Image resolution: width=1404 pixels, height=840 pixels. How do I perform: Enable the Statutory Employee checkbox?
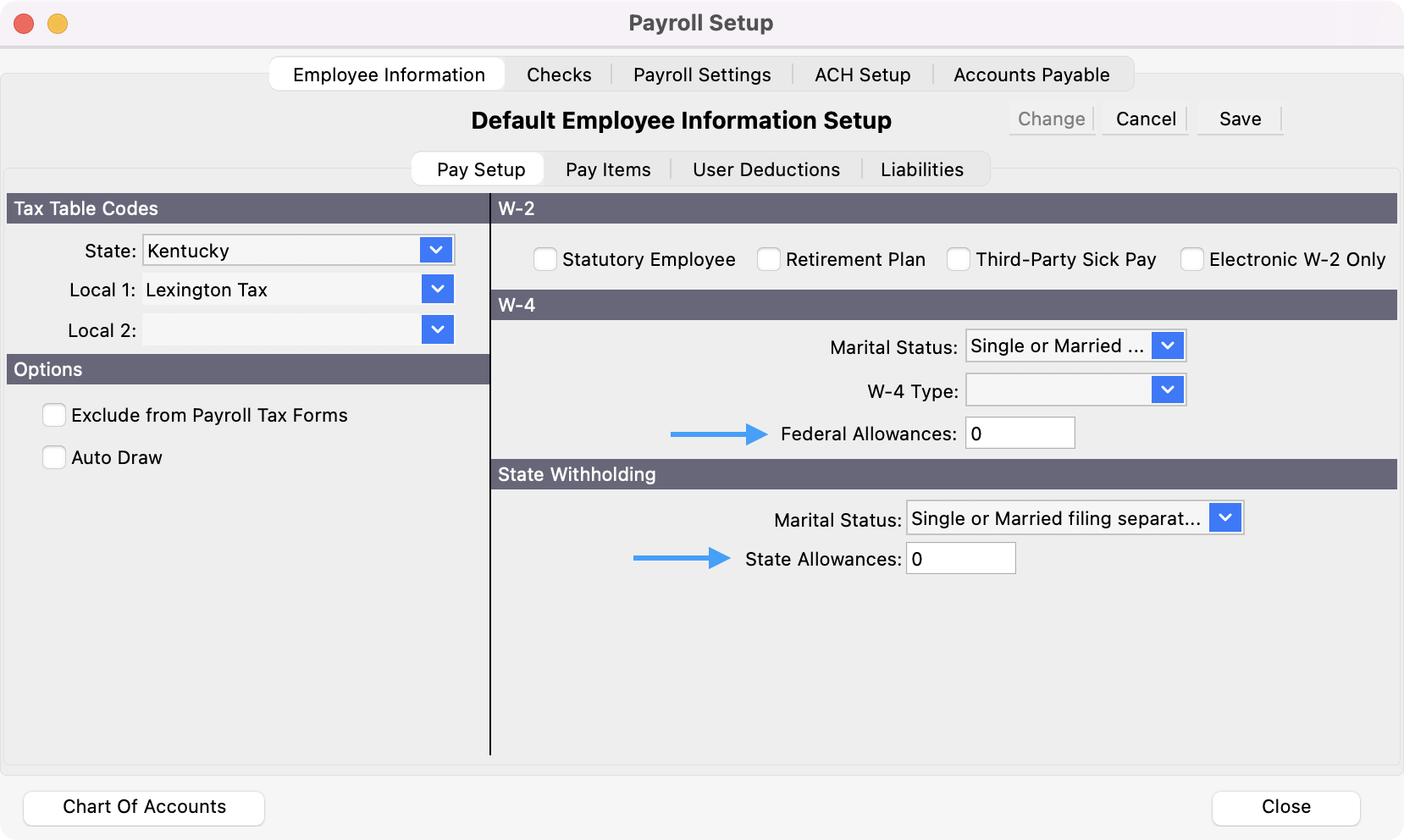pos(545,259)
